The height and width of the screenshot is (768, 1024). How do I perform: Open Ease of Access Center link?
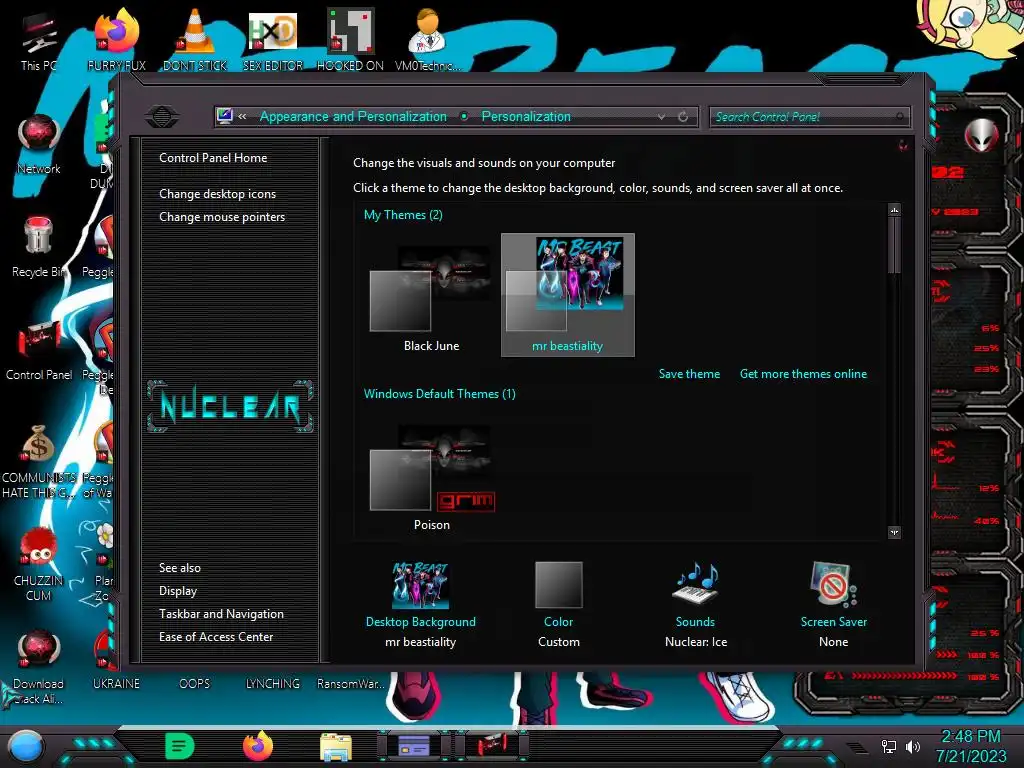[x=216, y=637]
